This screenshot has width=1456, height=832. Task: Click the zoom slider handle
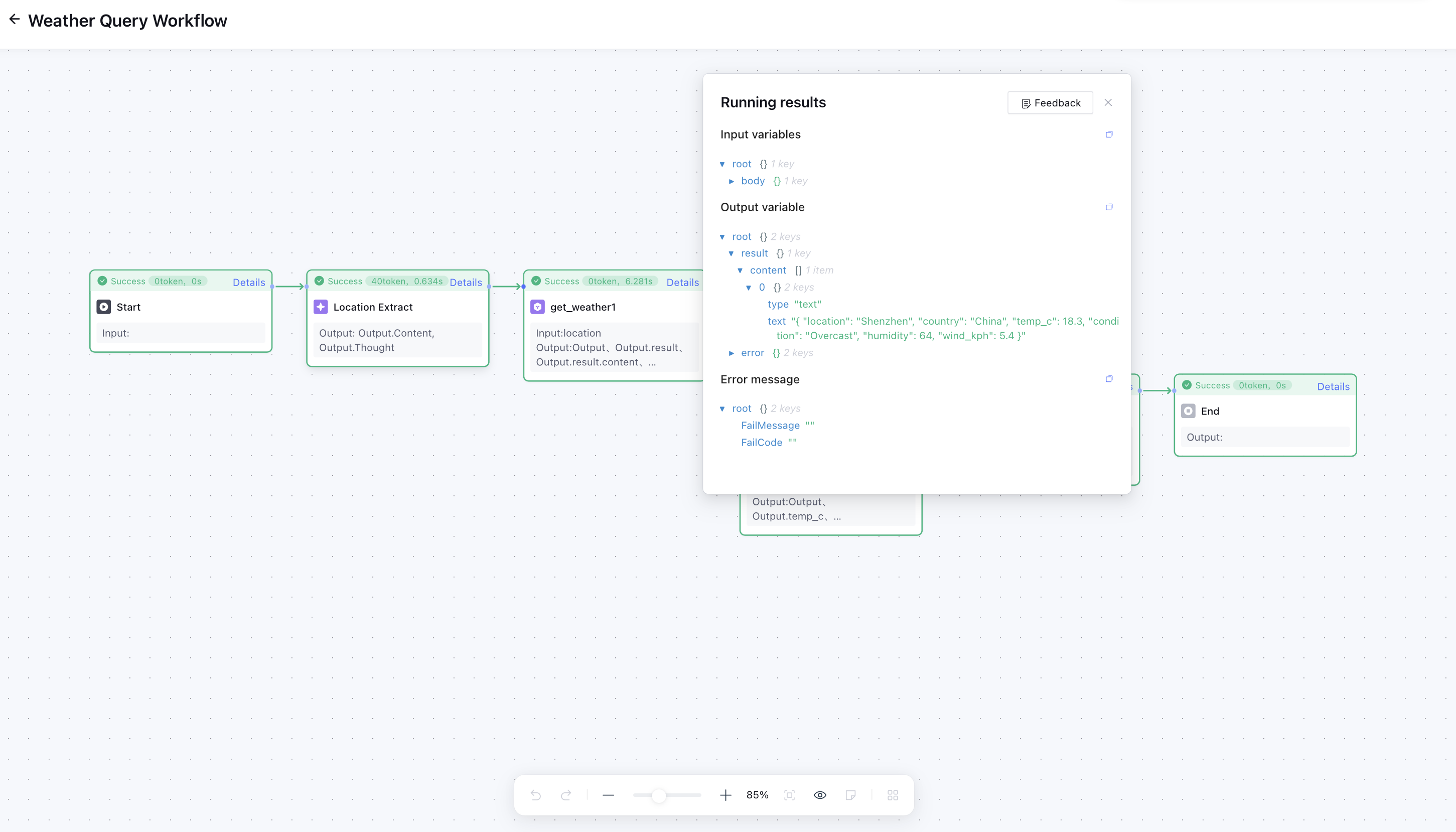[x=659, y=794]
